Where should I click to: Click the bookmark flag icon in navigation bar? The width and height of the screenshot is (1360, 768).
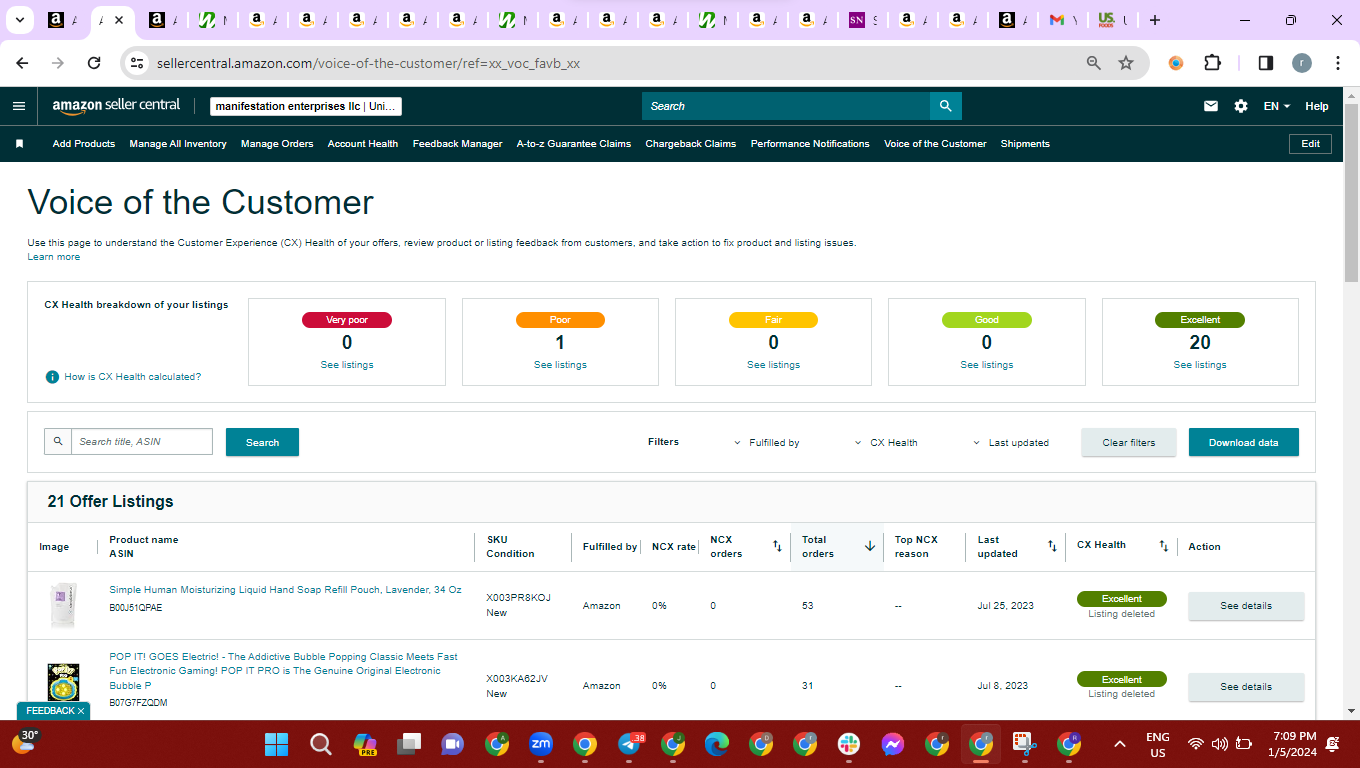click(x=19, y=144)
